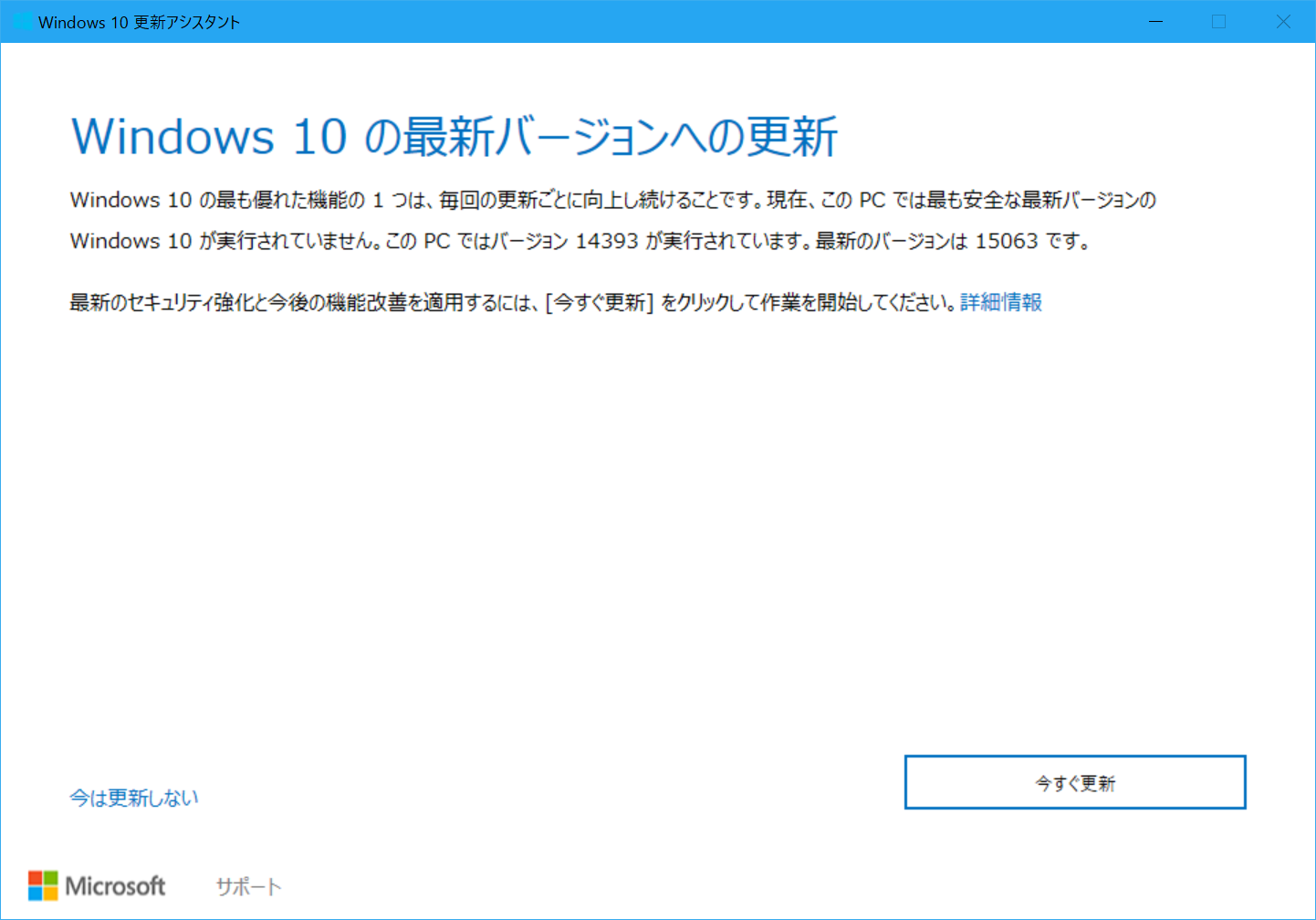Click the Microsoft logo at the bottom
This screenshot has width=1316, height=920.
coord(97,885)
